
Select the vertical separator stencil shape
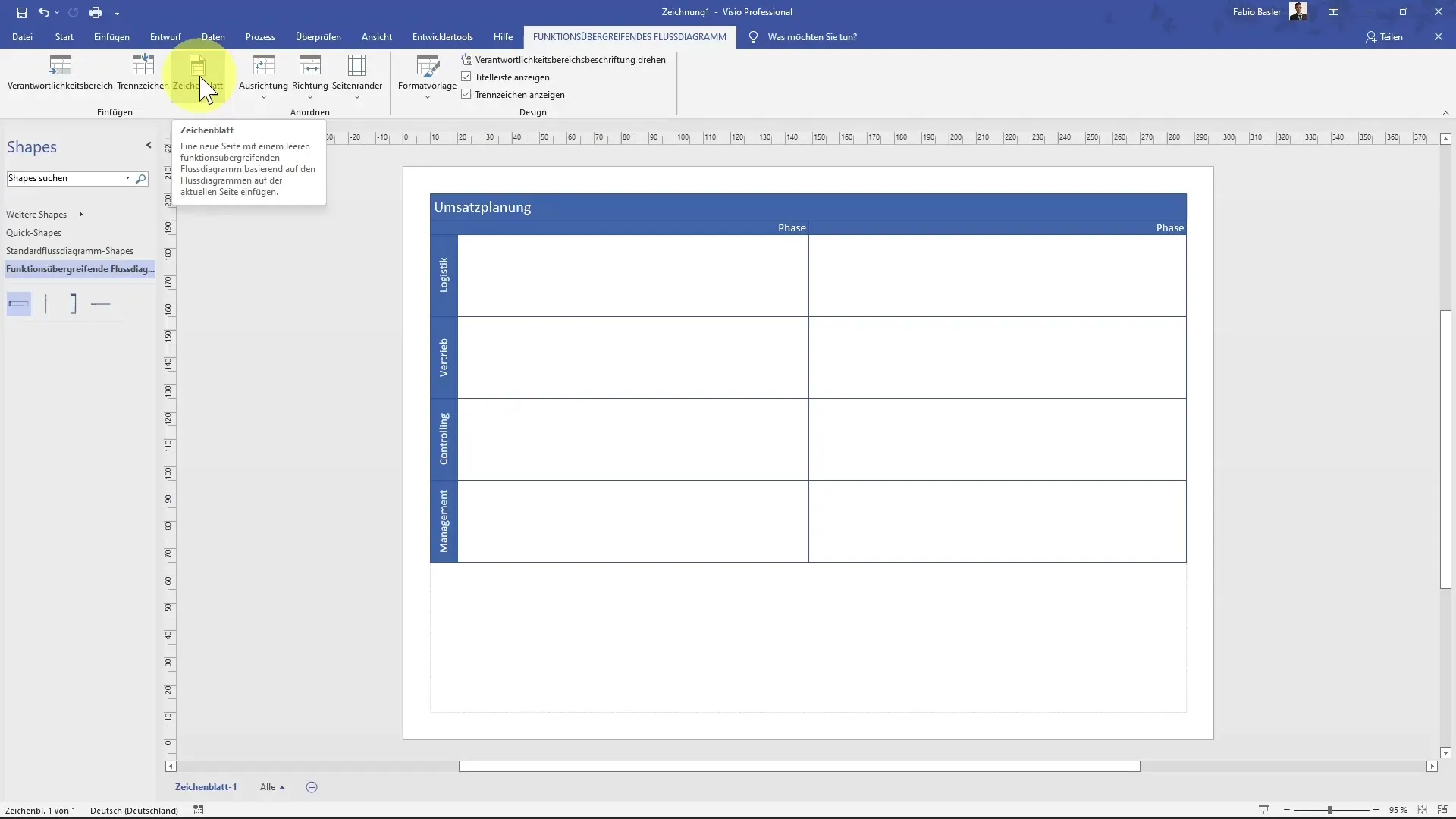(x=45, y=304)
